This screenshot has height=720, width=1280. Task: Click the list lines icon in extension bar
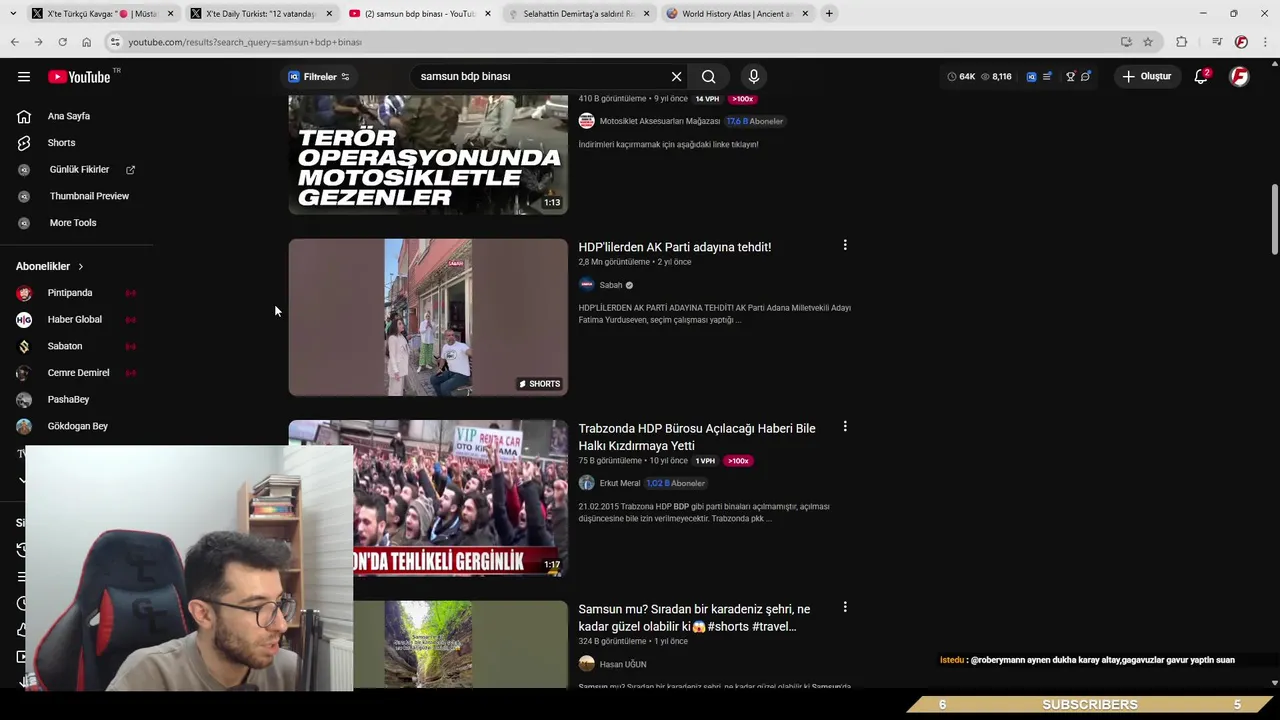[x=1047, y=77]
